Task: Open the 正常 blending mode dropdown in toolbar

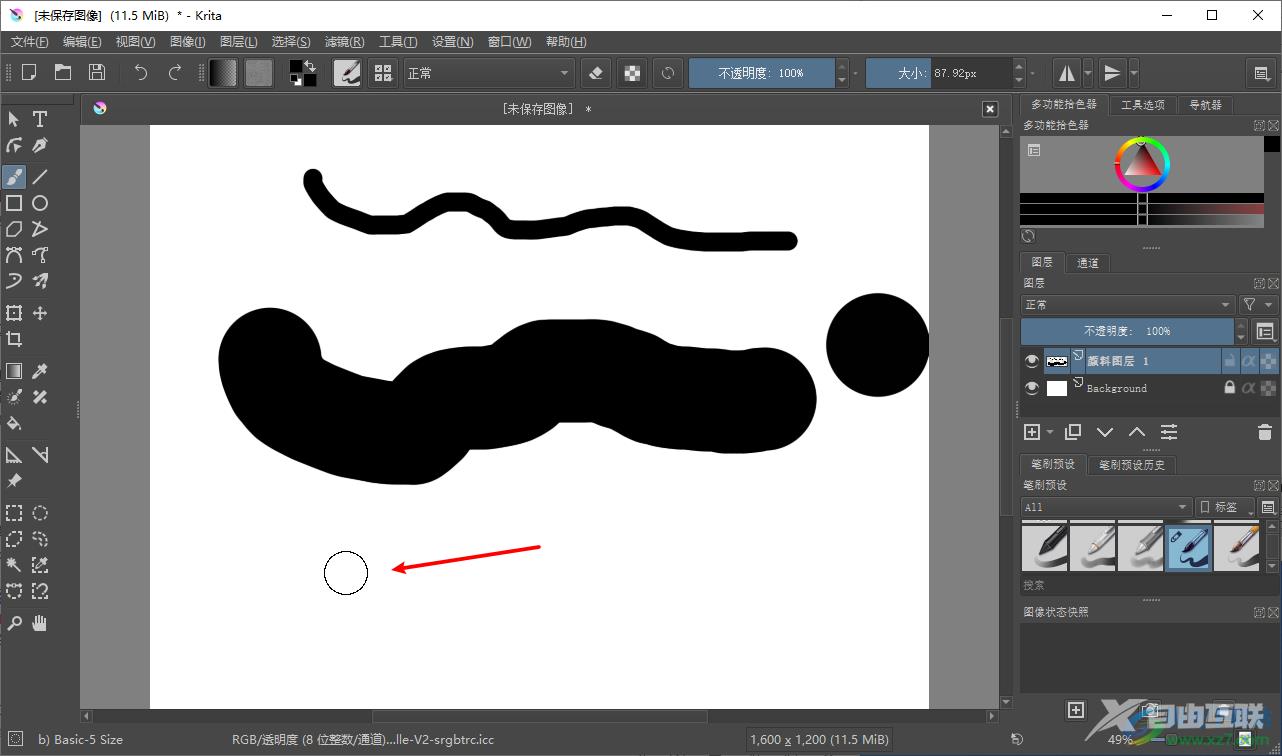Action: 488,73
